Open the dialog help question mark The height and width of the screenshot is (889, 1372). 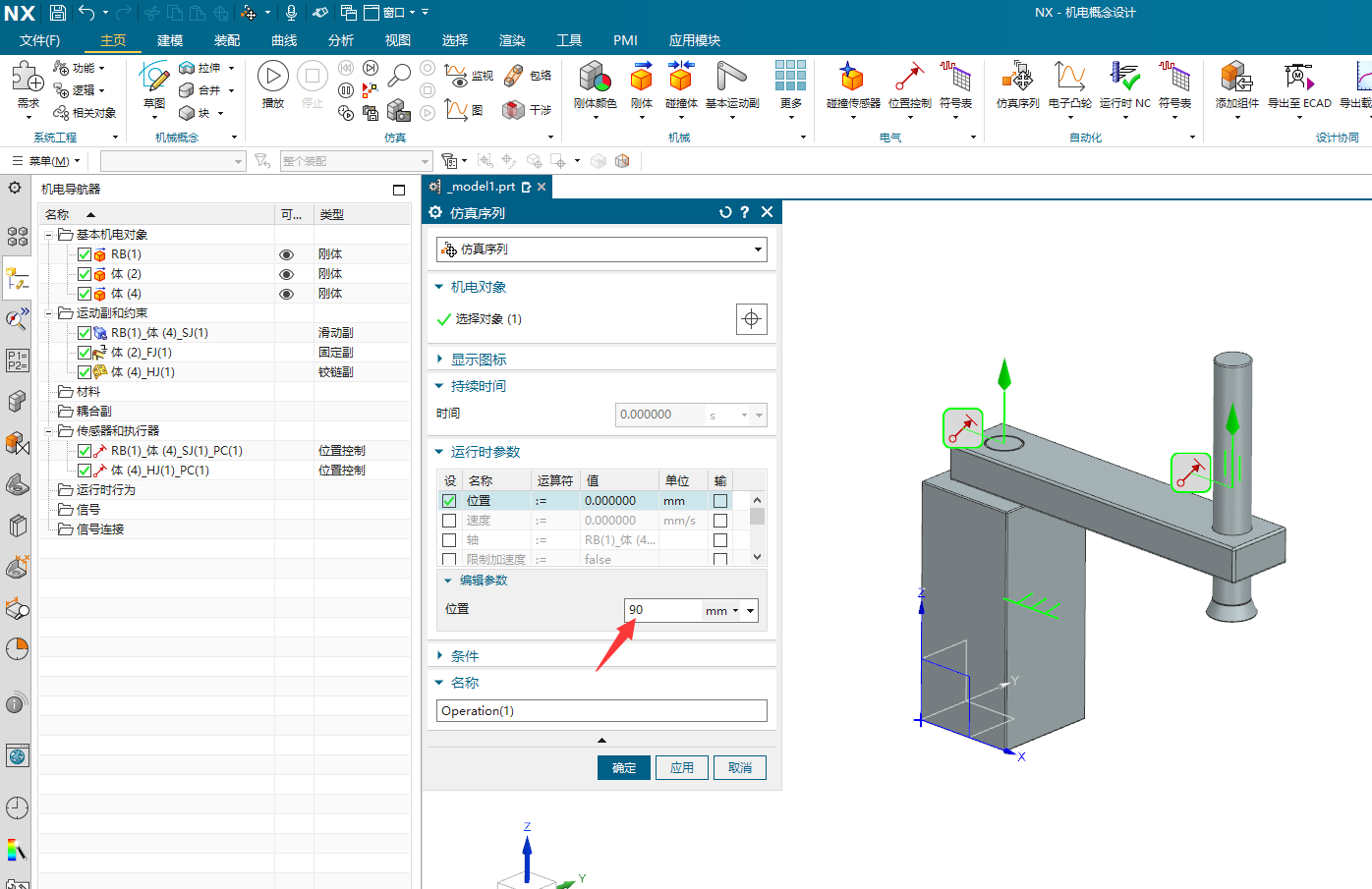click(x=745, y=212)
